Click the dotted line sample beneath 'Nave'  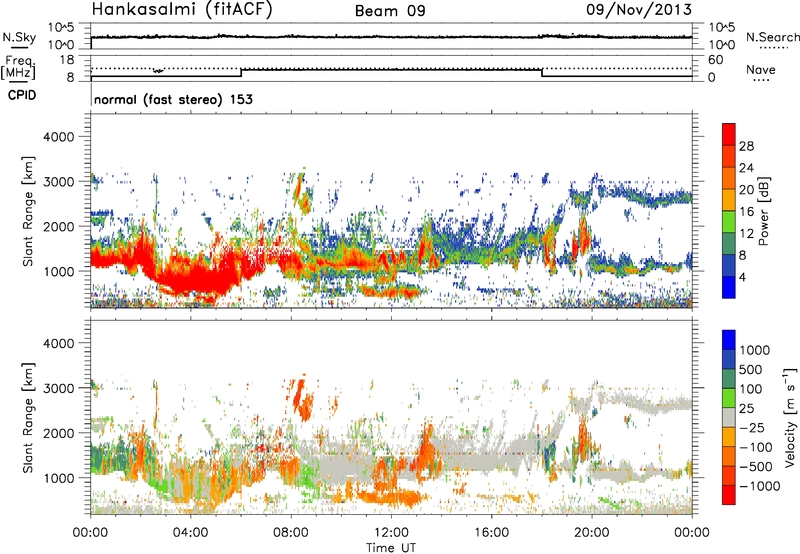tap(761, 81)
